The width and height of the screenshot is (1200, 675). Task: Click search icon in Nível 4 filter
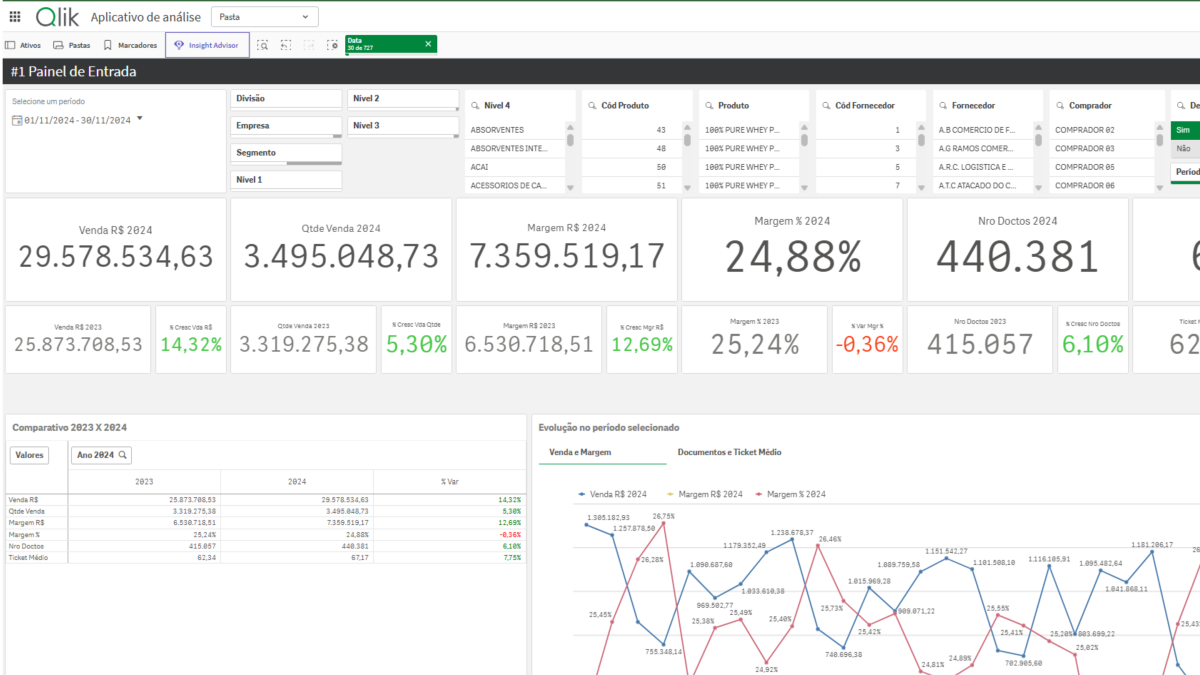(474, 105)
